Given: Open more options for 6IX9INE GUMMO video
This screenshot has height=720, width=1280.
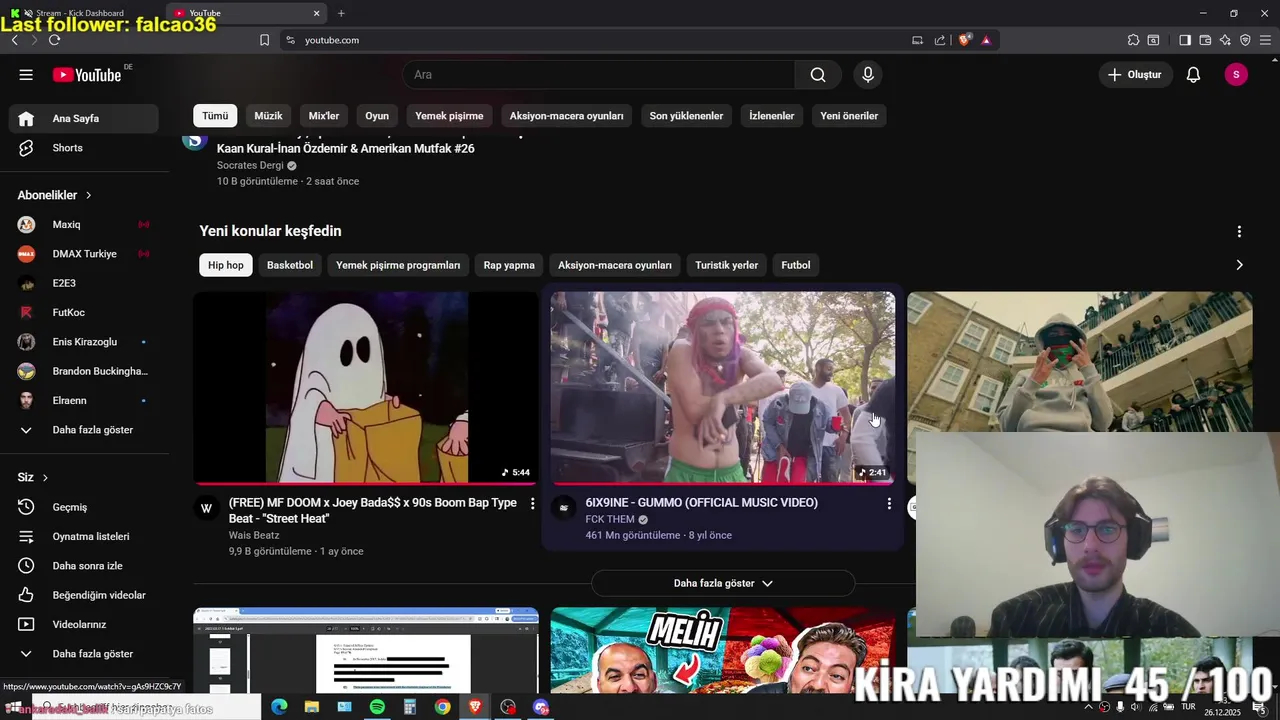Looking at the screenshot, I should (x=889, y=504).
